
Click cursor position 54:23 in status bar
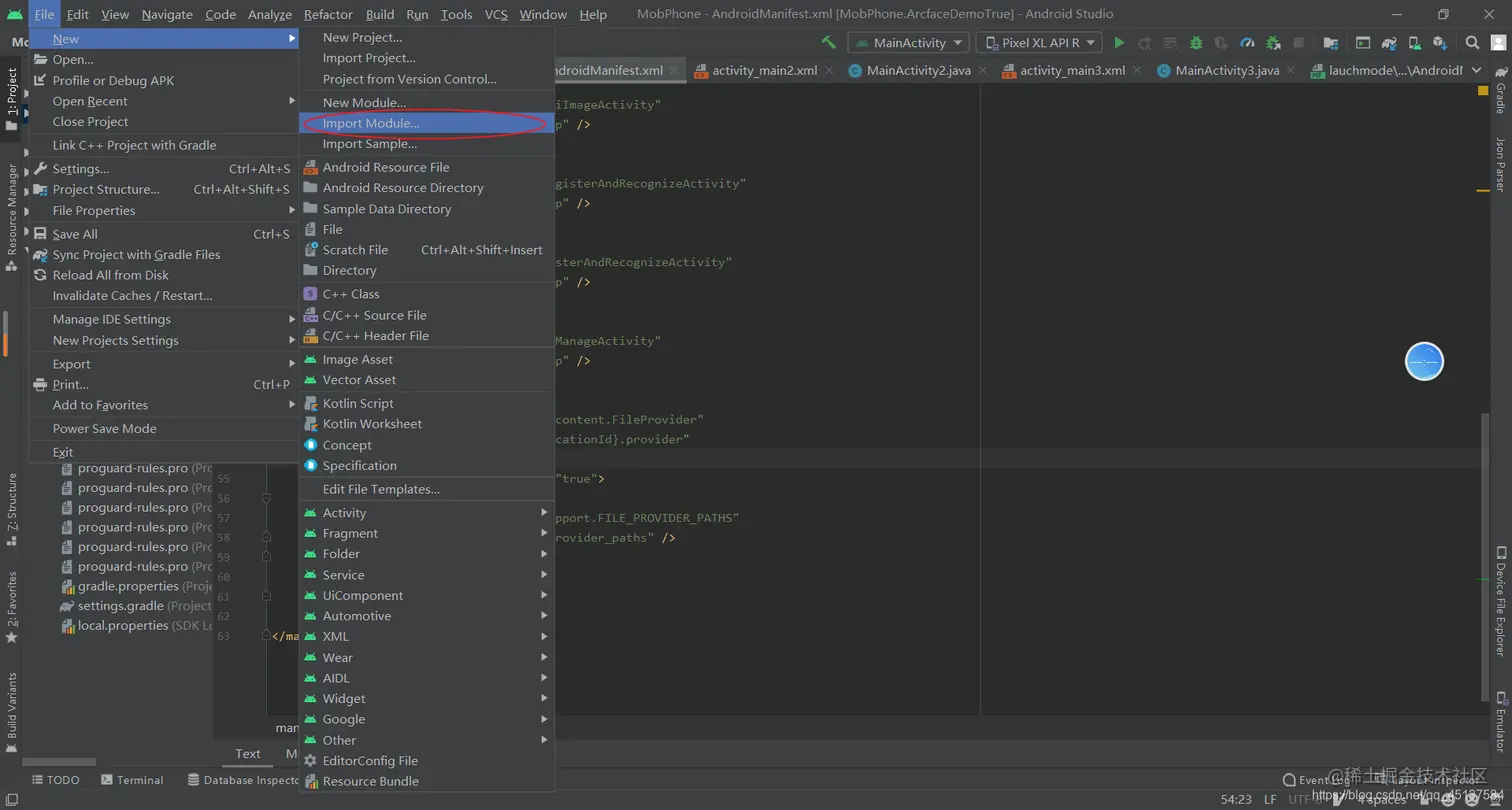[x=1237, y=800]
